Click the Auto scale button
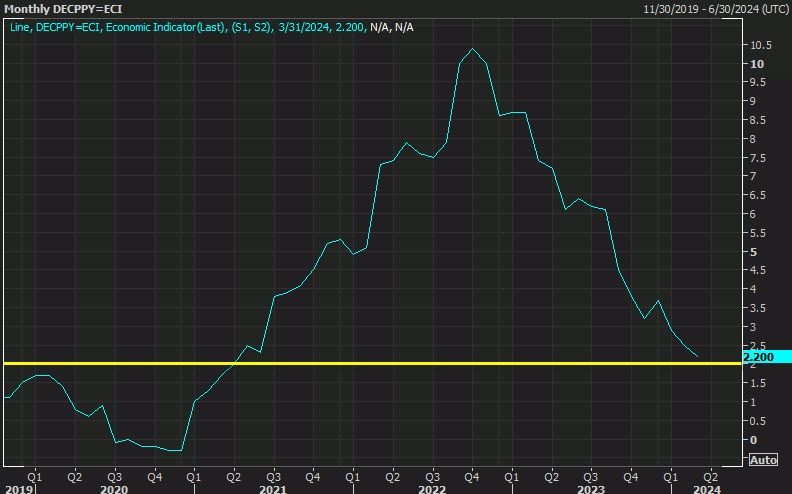This screenshot has width=792, height=494. point(762,460)
